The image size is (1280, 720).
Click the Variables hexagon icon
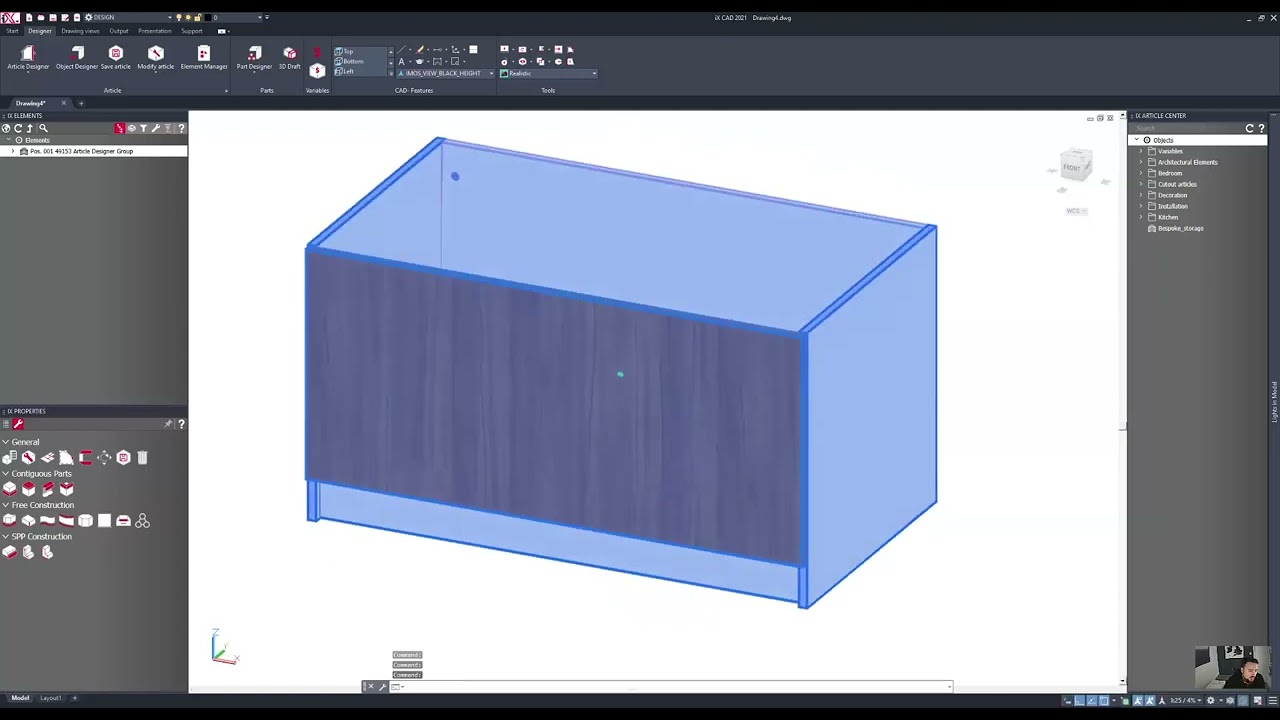tap(317, 70)
